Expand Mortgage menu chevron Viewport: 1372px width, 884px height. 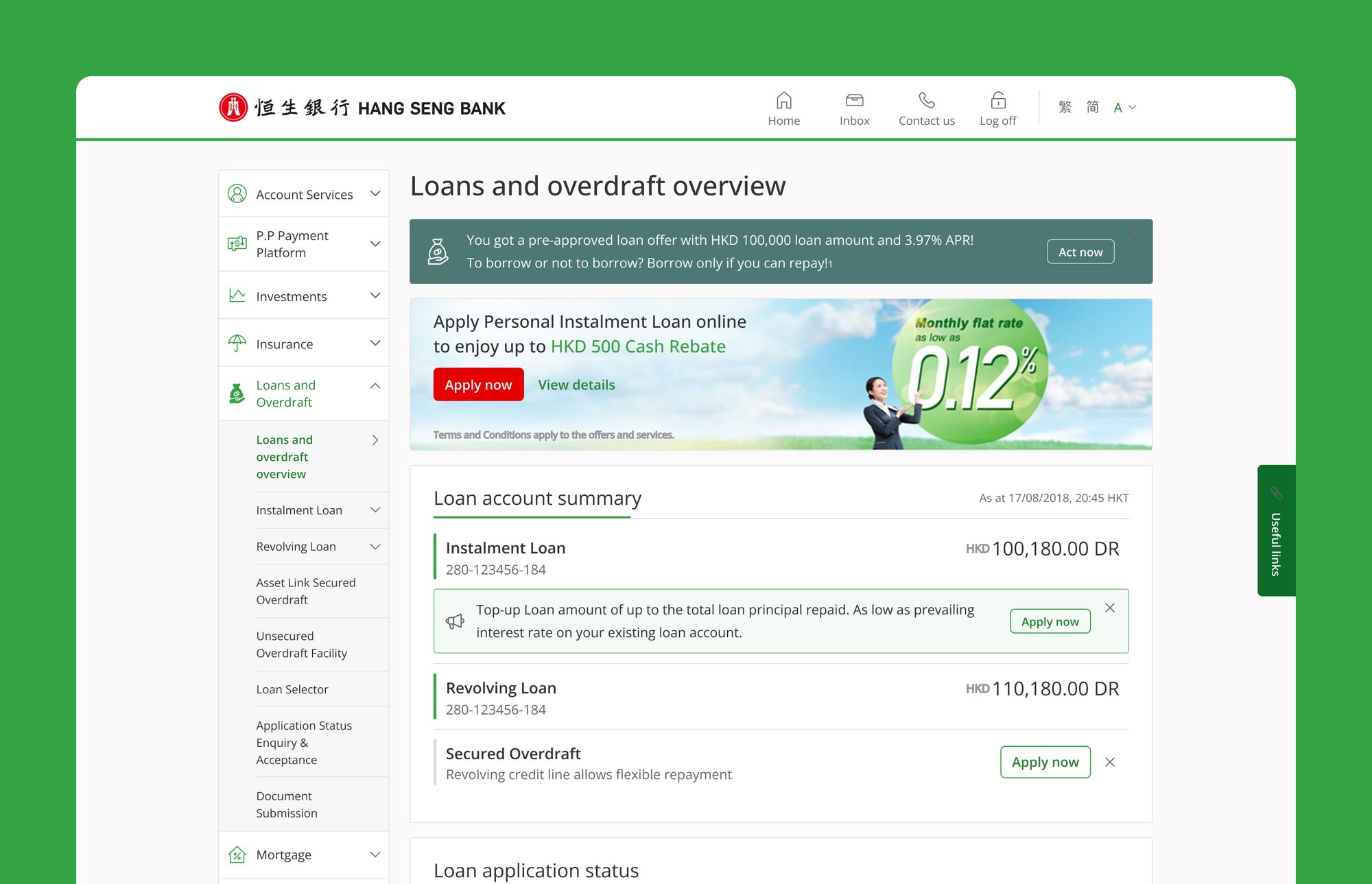[375, 855]
